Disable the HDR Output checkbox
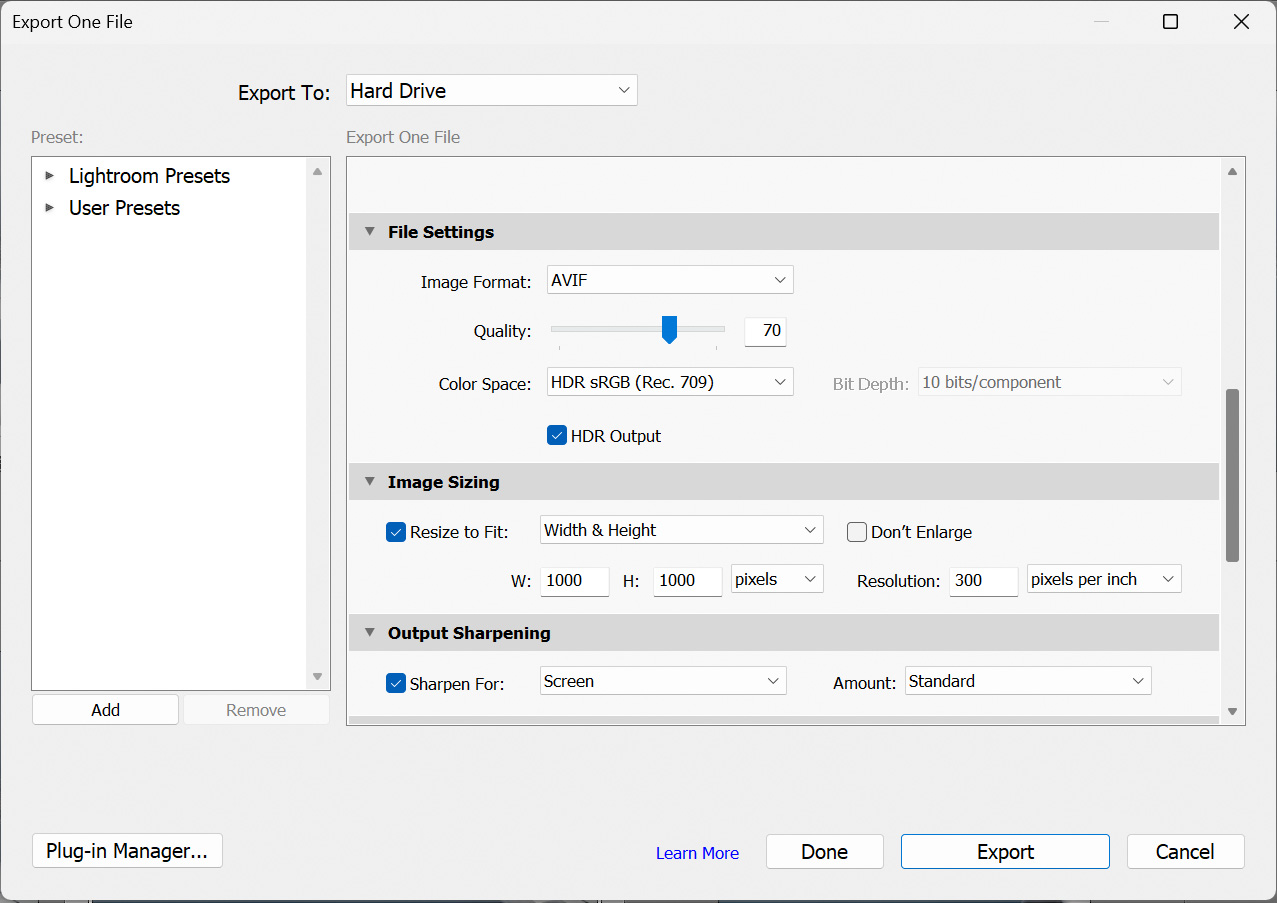 pos(557,435)
